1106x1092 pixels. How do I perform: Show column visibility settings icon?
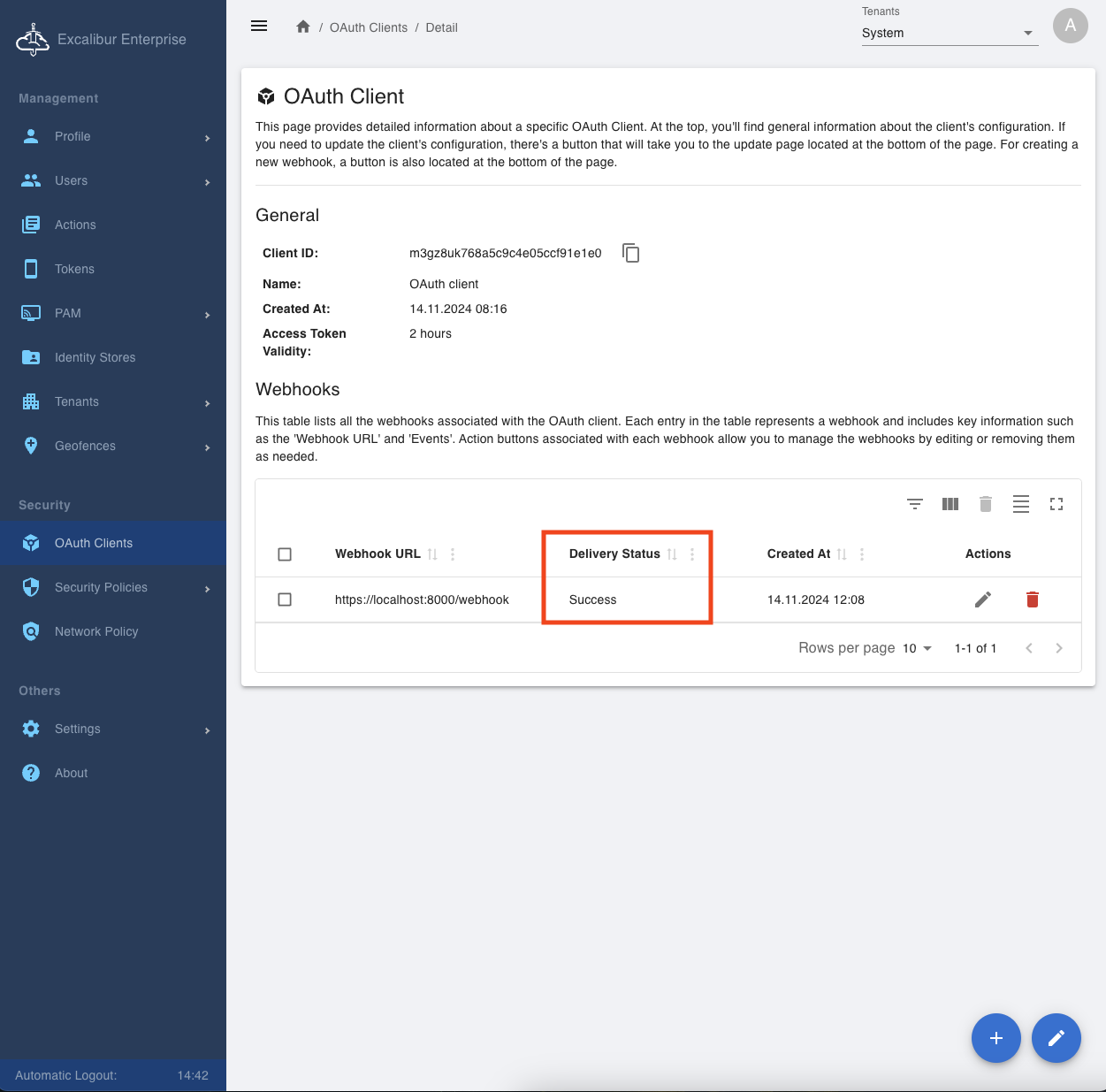[x=950, y=504]
